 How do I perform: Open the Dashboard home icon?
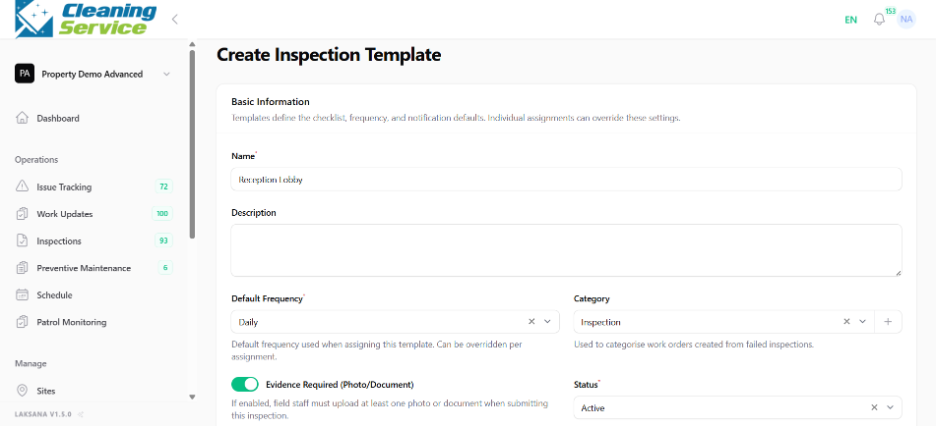tap(22, 118)
